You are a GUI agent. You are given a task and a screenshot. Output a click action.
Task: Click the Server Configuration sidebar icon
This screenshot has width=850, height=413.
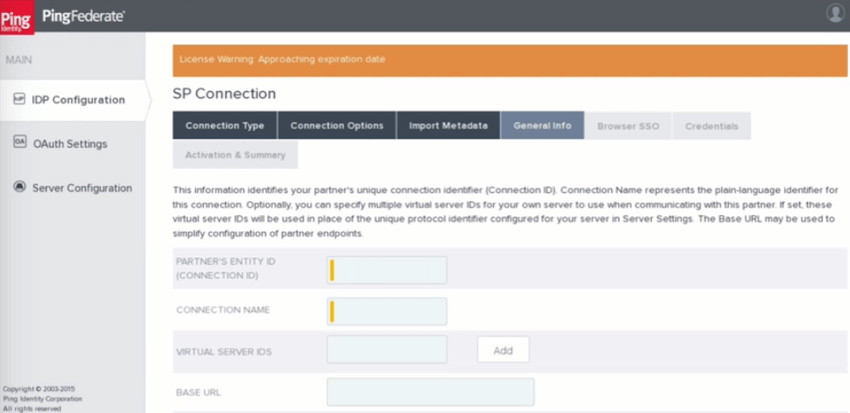point(19,187)
